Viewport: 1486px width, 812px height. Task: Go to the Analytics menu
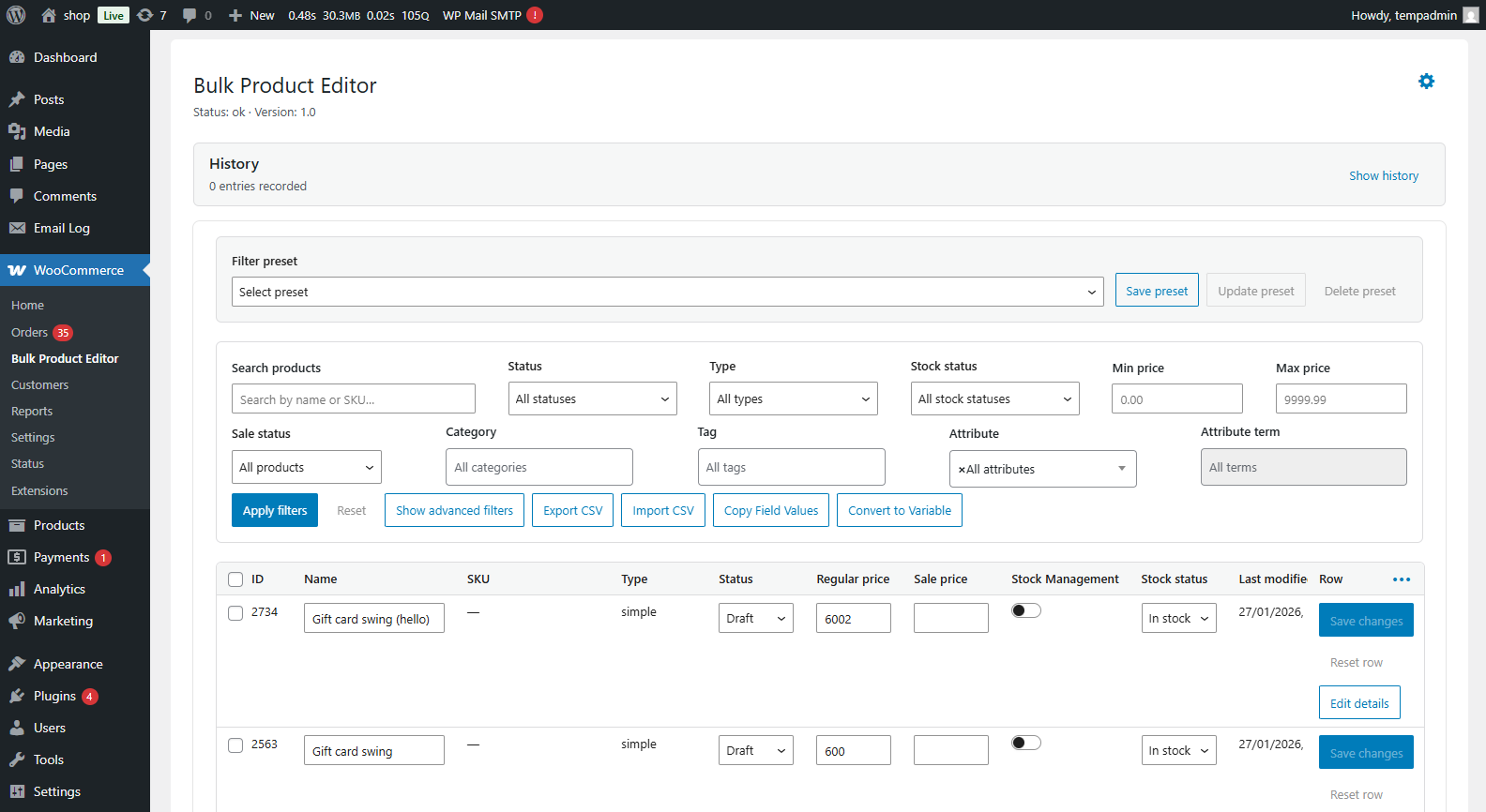tap(59, 589)
